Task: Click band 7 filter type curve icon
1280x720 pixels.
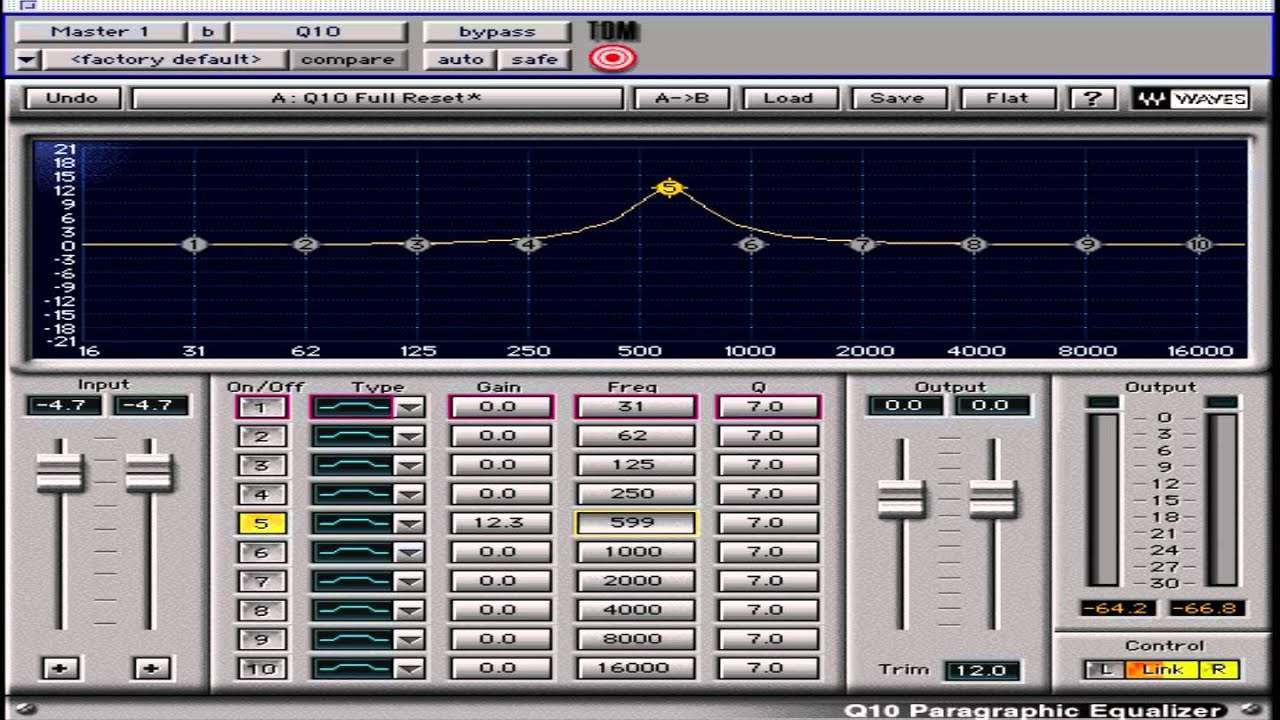Action: point(353,581)
